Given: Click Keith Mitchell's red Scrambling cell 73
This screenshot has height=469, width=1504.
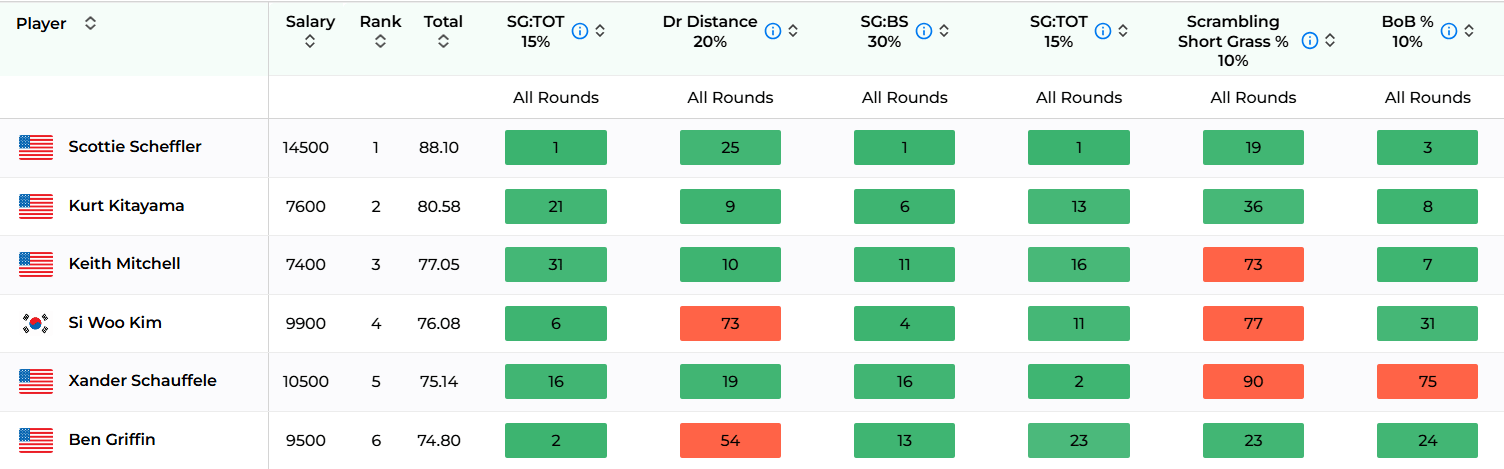Looking at the screenshot, I should (x=1253, y=265).
